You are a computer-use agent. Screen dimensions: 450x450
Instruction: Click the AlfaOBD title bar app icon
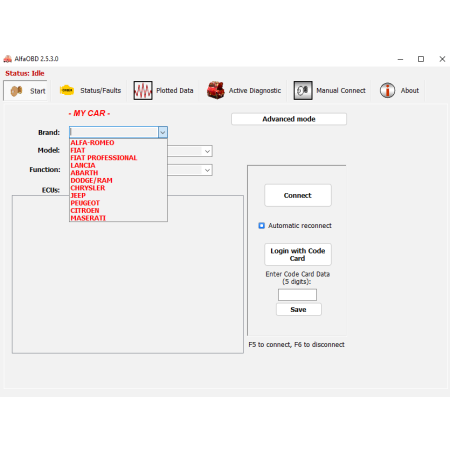click(7, 59)
